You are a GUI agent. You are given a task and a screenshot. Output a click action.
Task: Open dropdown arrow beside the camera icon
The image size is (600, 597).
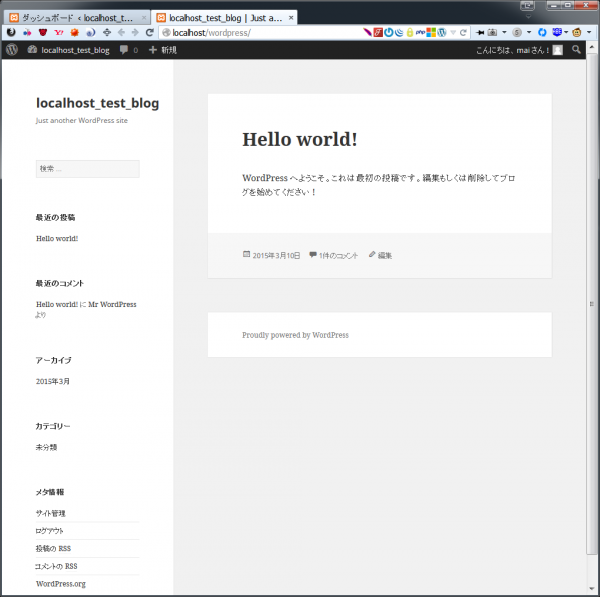(504, 33)
